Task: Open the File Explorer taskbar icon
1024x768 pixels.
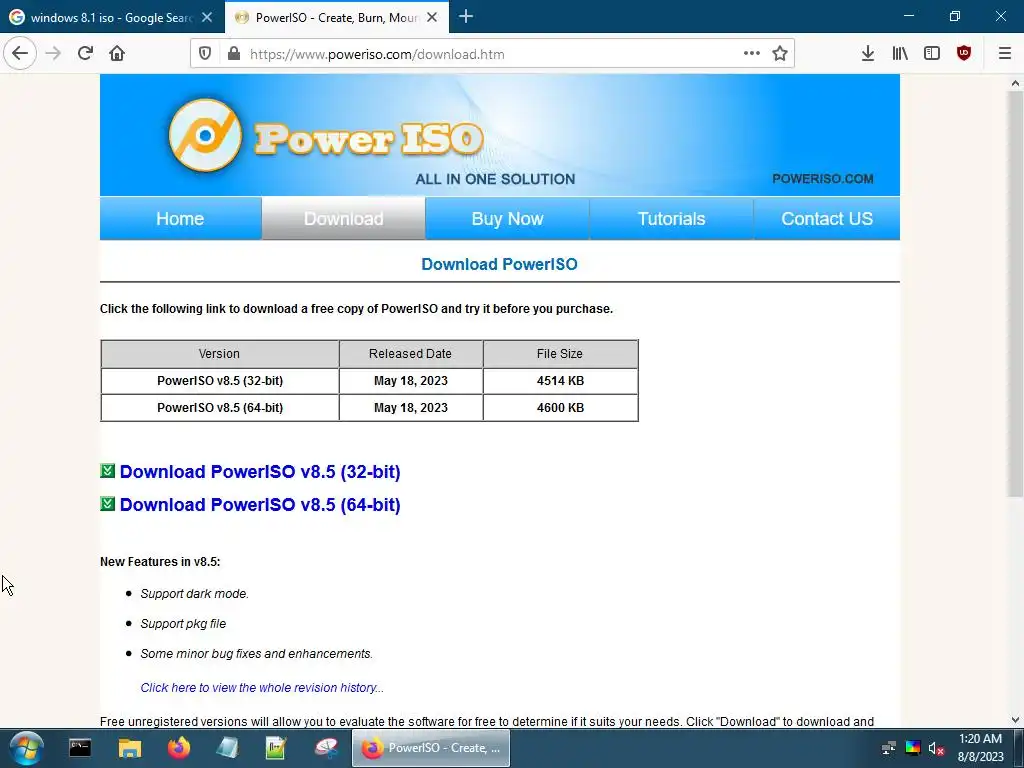Action: click(129, 748)
